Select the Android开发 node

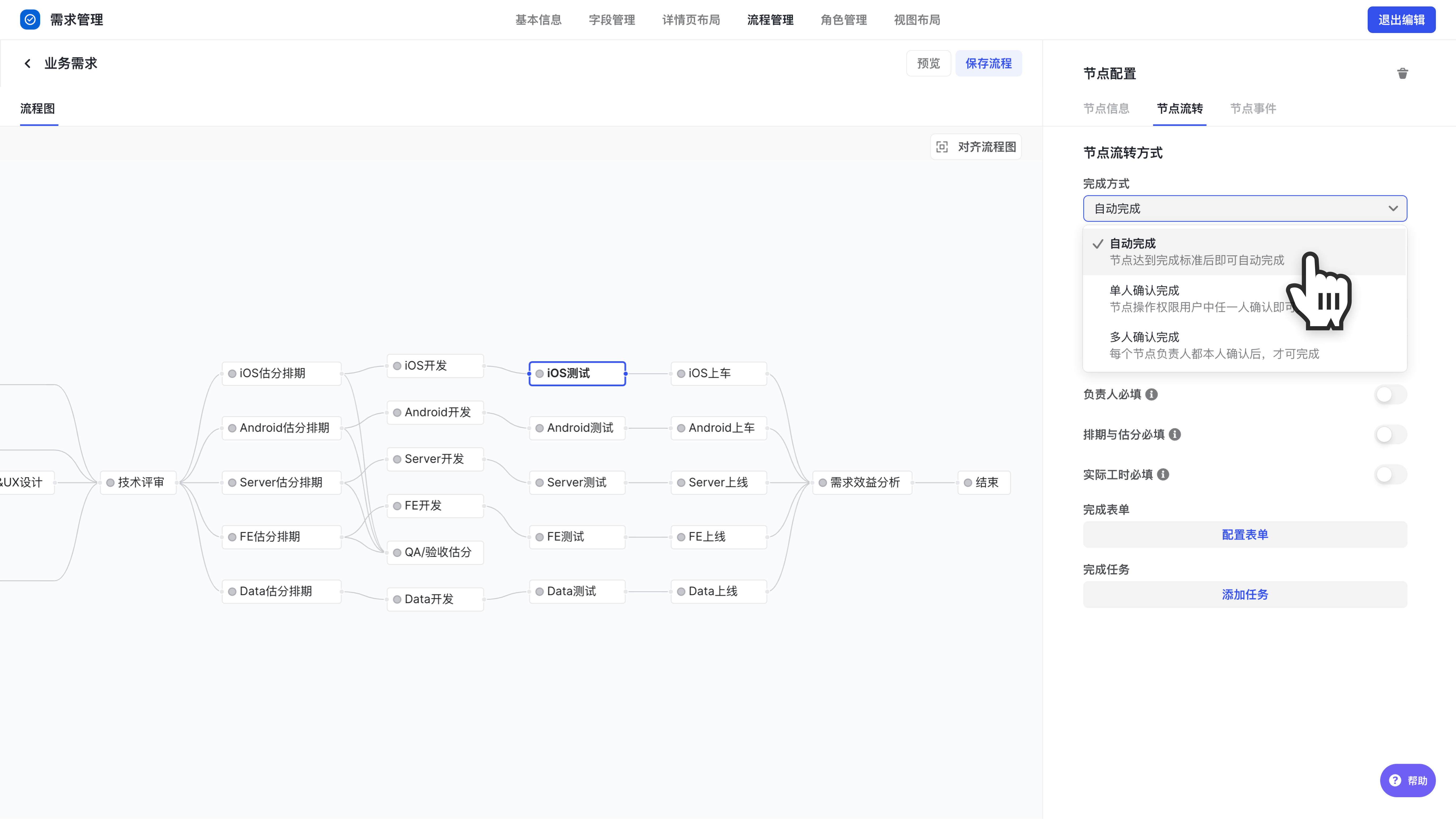coord(435,413)
